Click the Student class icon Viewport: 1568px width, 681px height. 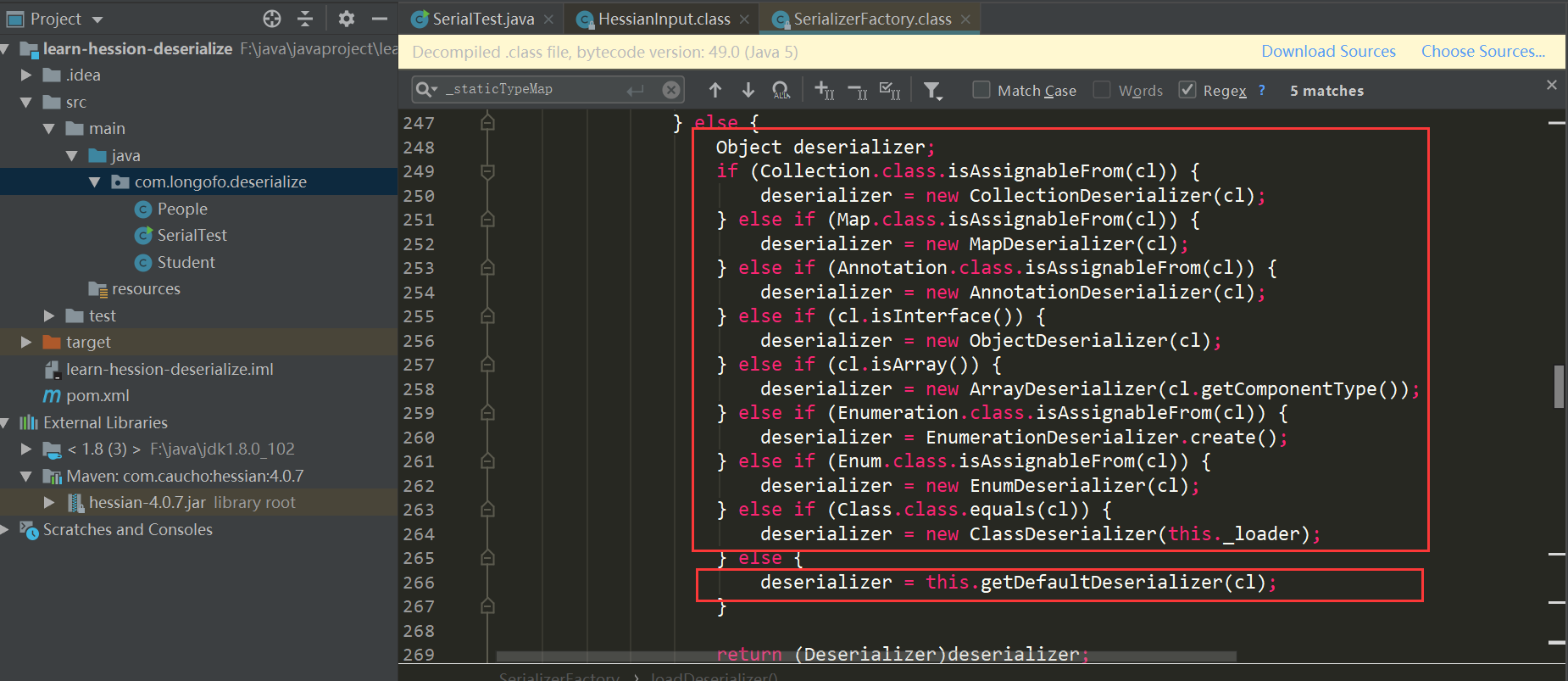click(x=143, y=263)
